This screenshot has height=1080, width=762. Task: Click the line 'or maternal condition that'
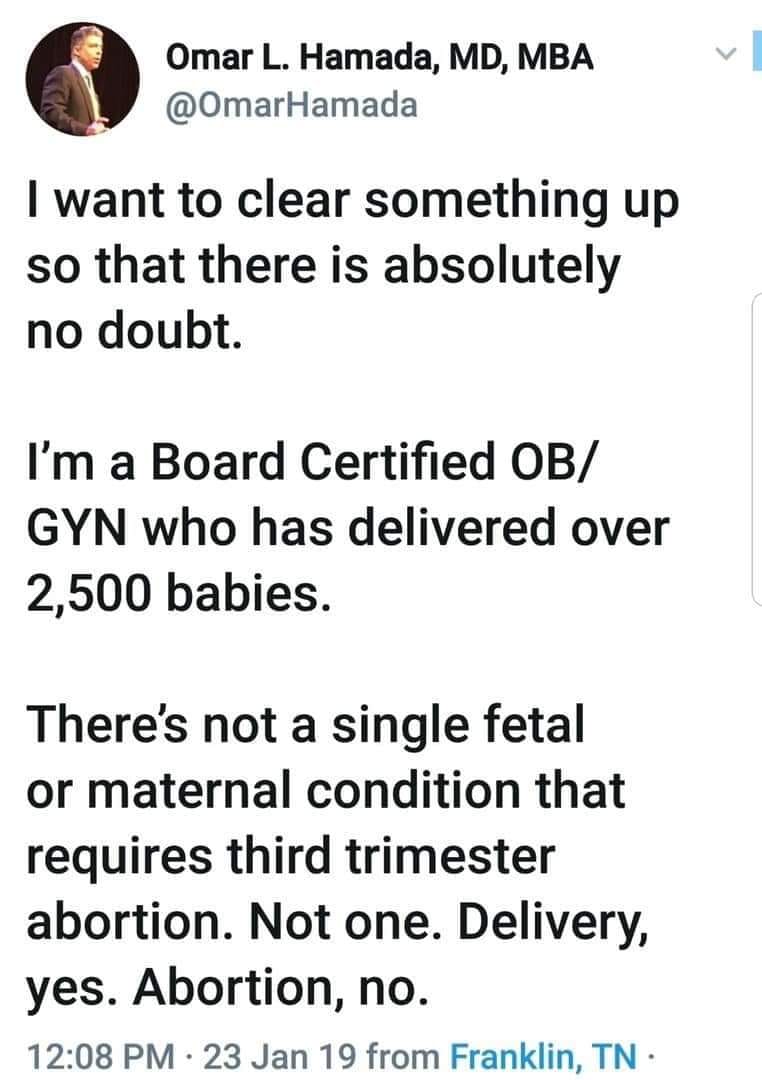pyautogui.click(x=325, y=790)
